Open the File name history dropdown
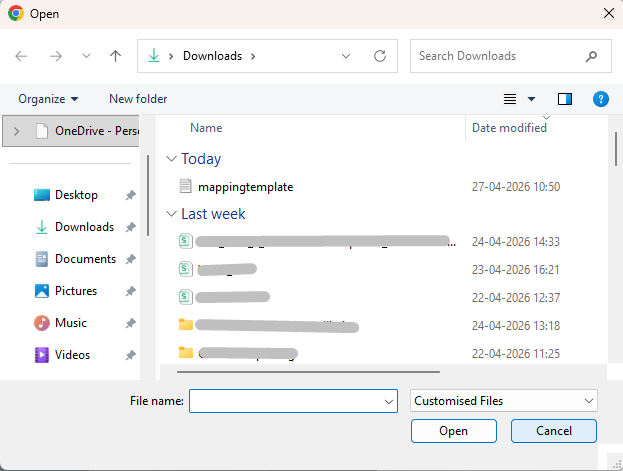Screen dimensions: 623x471 tap(389, 401)
